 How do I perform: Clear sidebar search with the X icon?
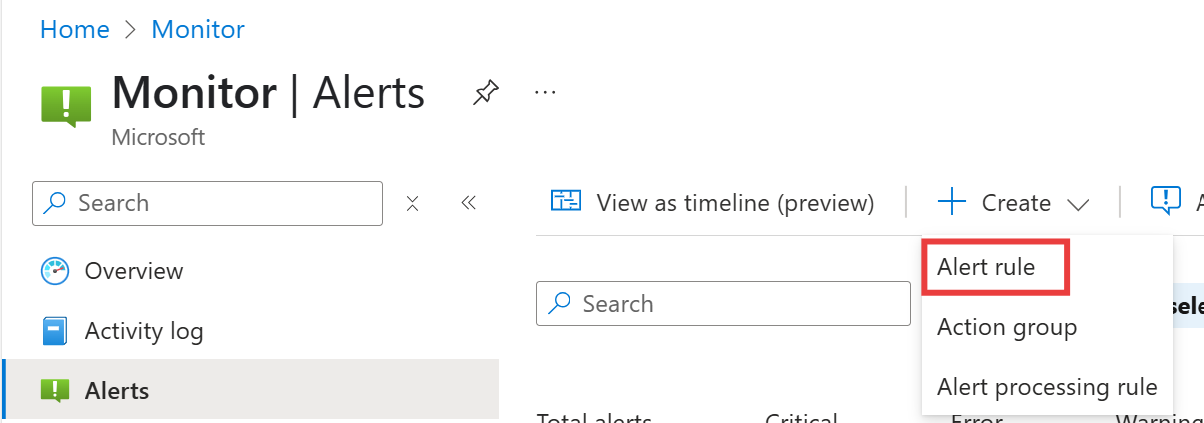point(412,203)
